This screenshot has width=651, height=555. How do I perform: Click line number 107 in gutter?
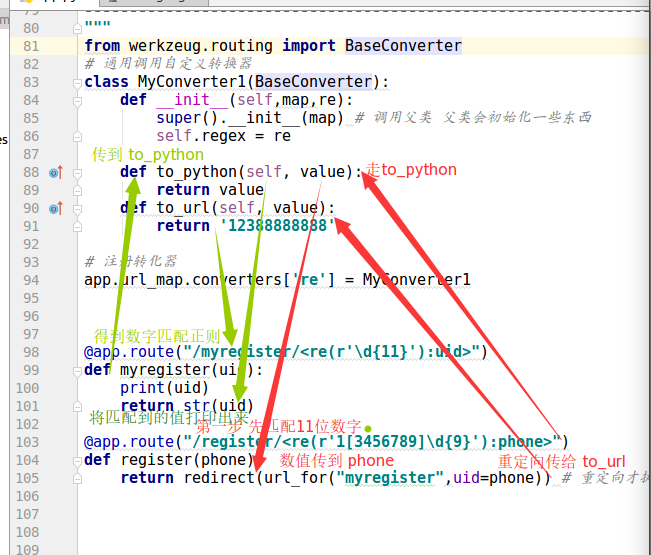[x=27, y=514]
